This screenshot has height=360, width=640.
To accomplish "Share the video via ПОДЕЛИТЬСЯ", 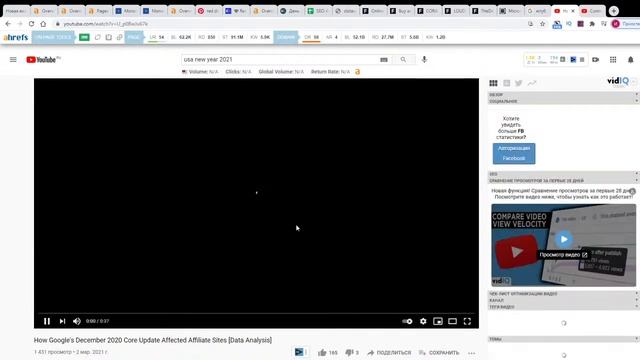I will [389, 353].
